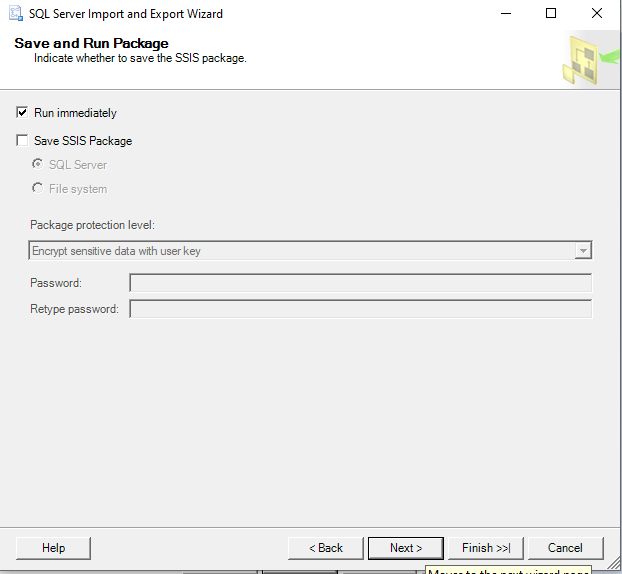
Task: Select the SQL Server radio option
Action: point(37,164)
